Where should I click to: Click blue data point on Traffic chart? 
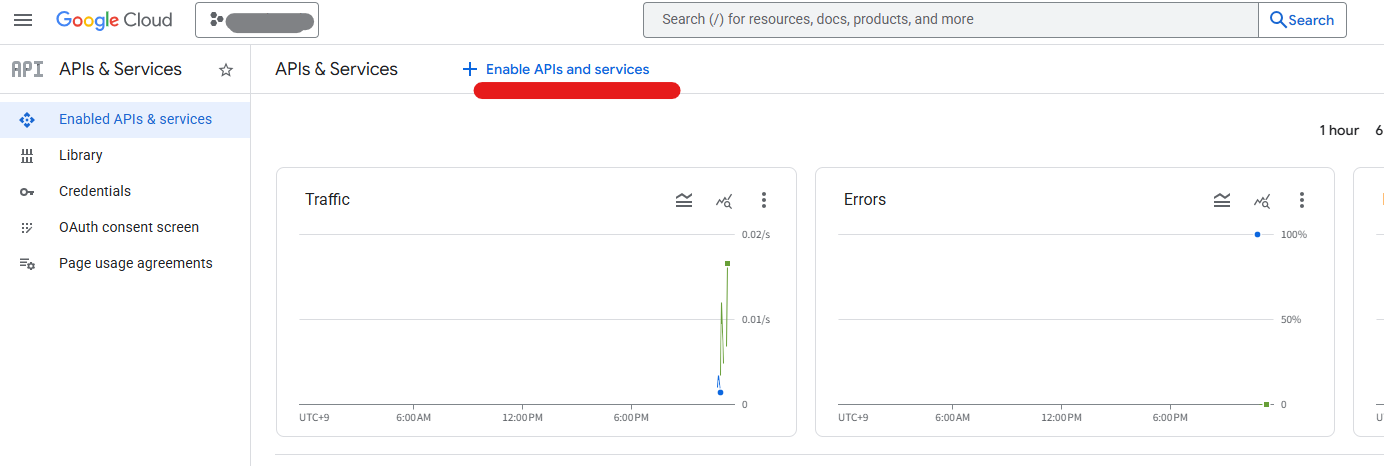[720, 392]
